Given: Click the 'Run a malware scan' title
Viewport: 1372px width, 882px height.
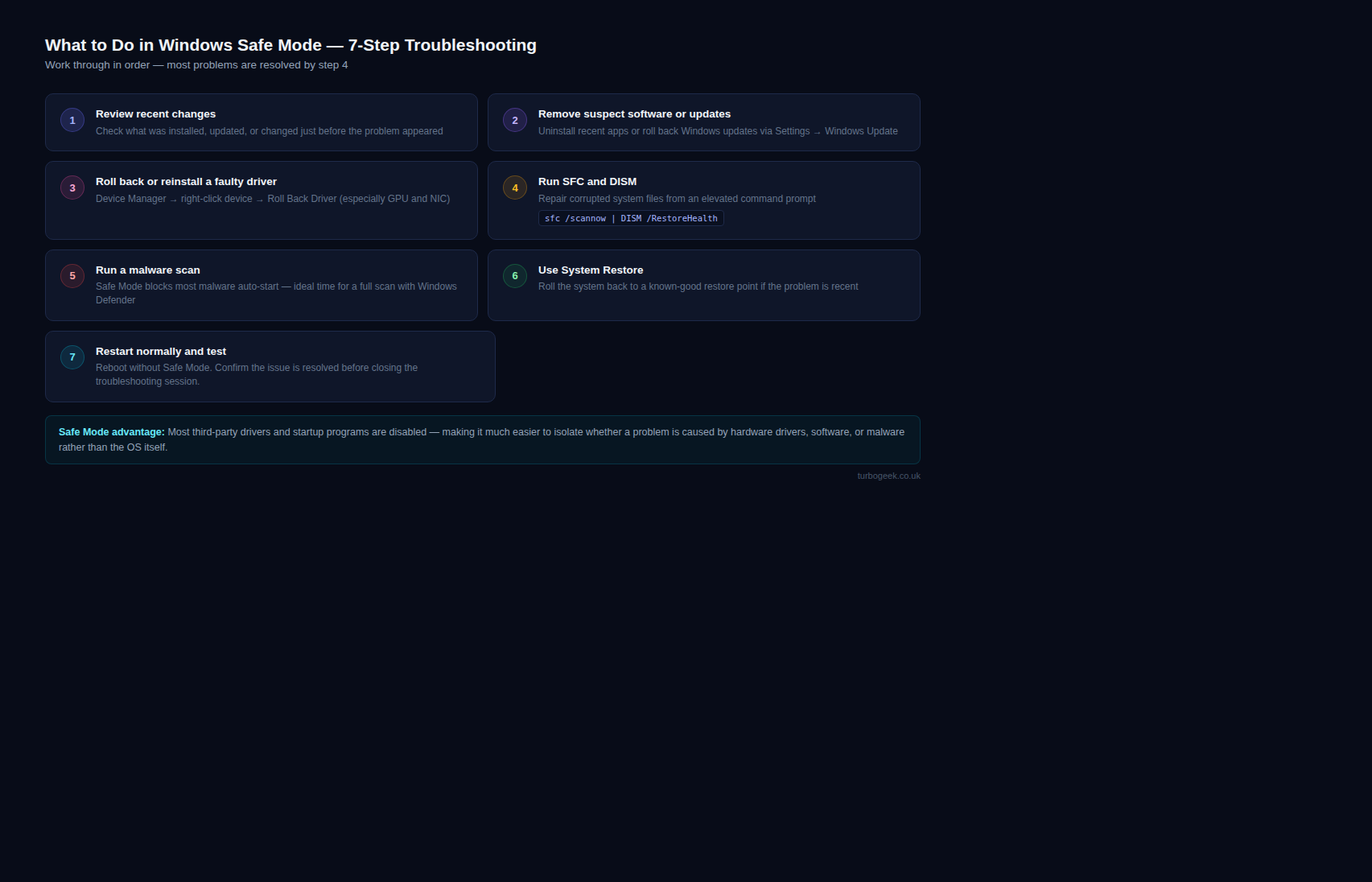Looking at the screenshot, I should click(148, 270).
